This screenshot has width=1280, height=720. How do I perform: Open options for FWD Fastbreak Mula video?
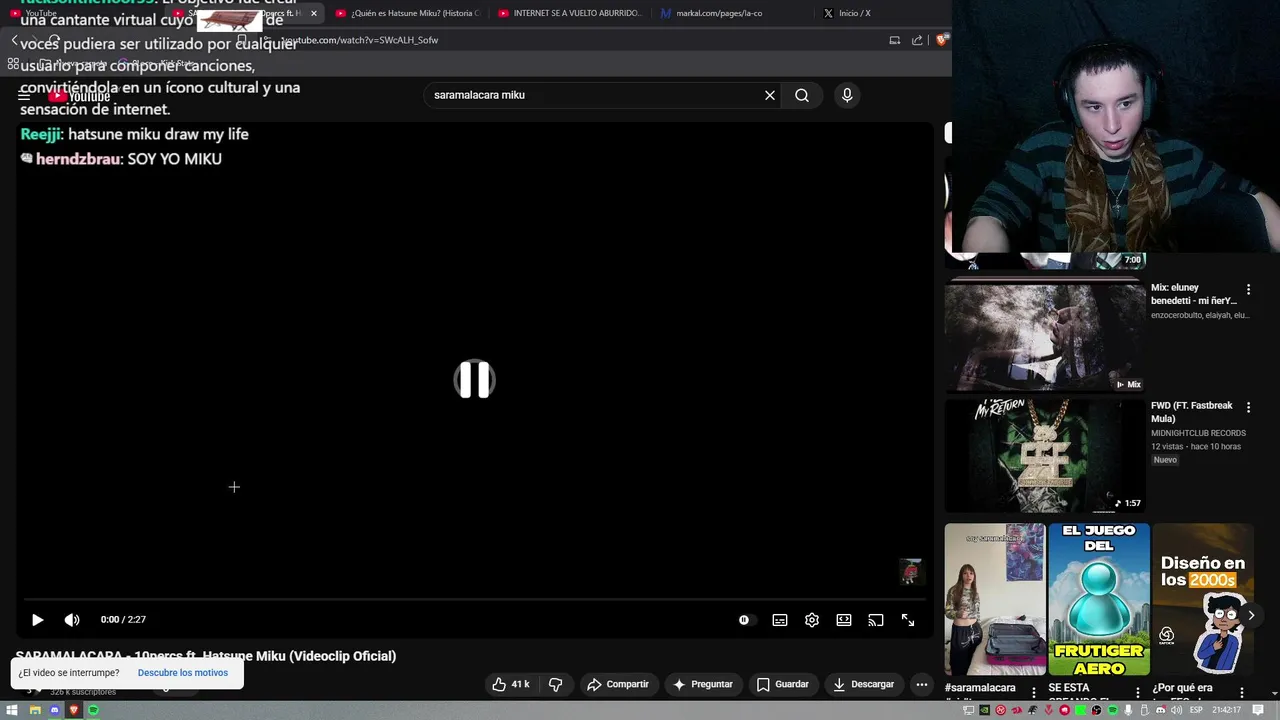tap(1248, 407)
